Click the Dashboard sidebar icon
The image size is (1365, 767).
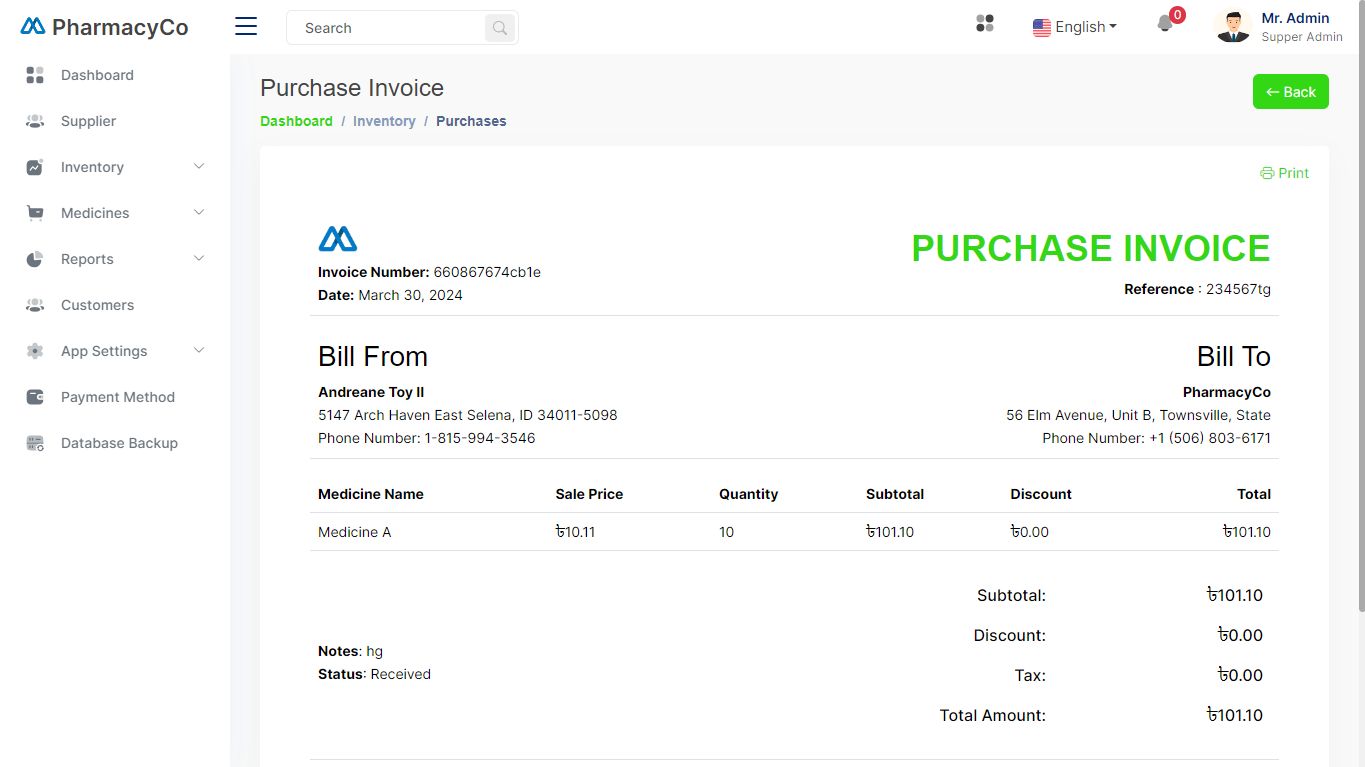35,75
